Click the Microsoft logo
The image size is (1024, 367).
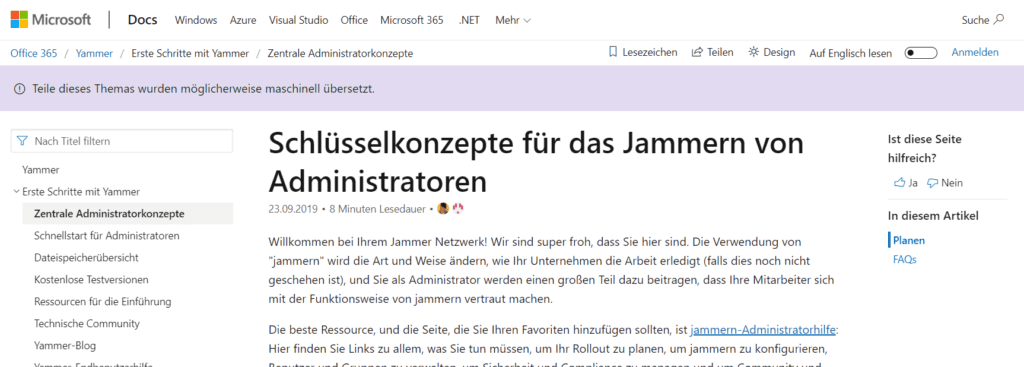(x=50, y=20)
